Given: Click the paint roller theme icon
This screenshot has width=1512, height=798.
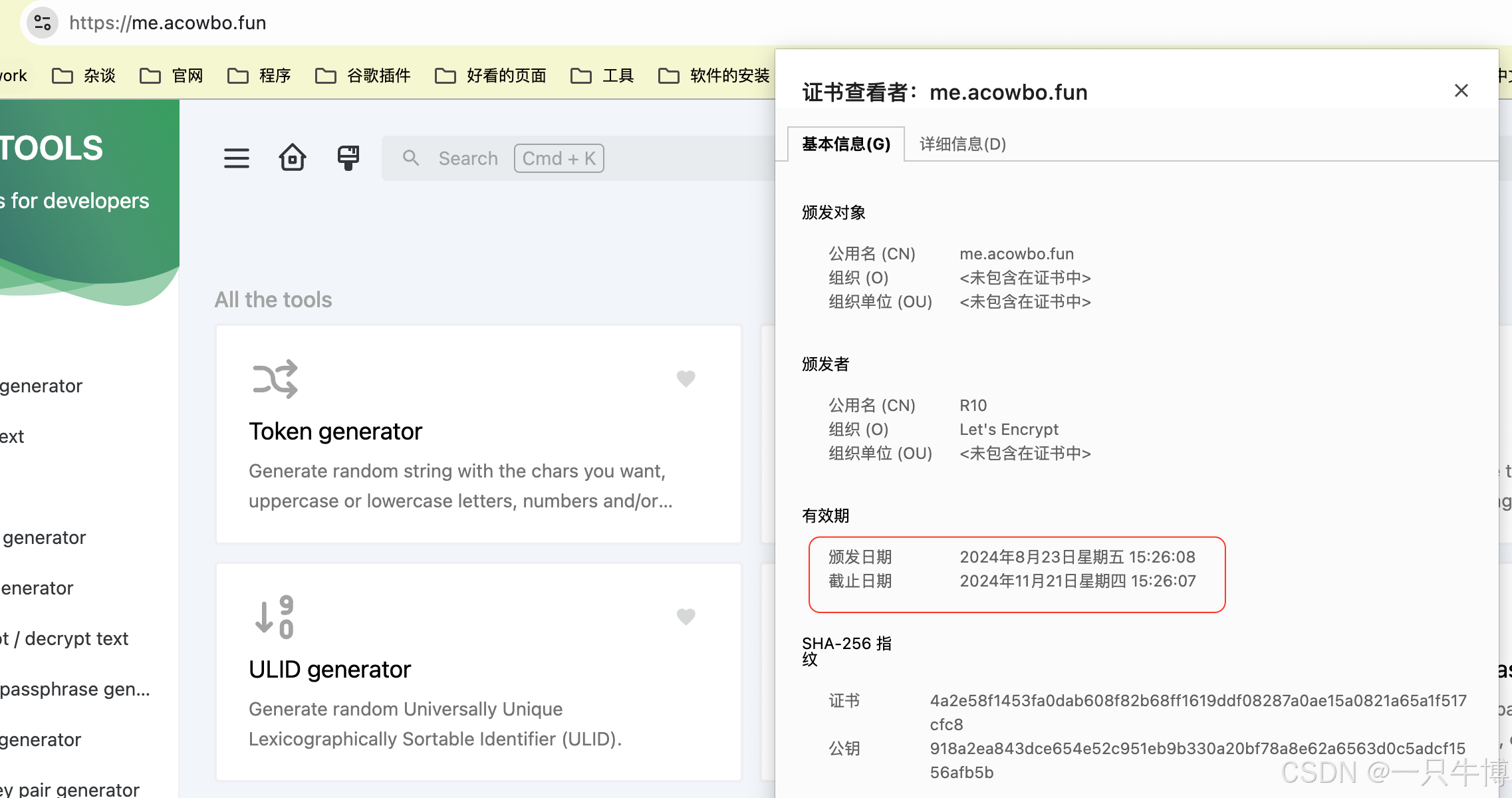Looking at the screenshot, I should (x=348, y=158).
